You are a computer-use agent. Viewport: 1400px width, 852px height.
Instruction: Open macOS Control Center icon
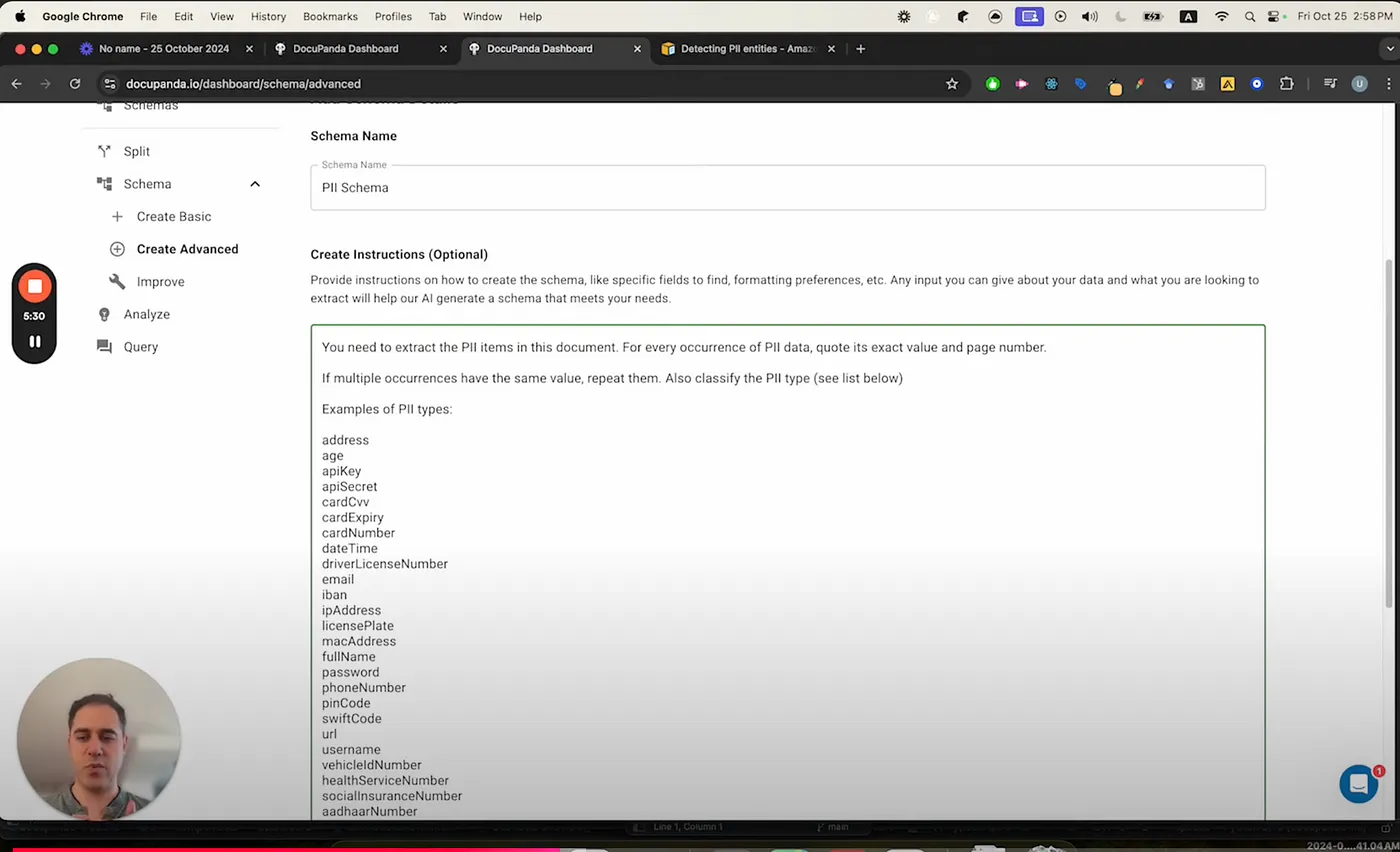[1274, 16]
